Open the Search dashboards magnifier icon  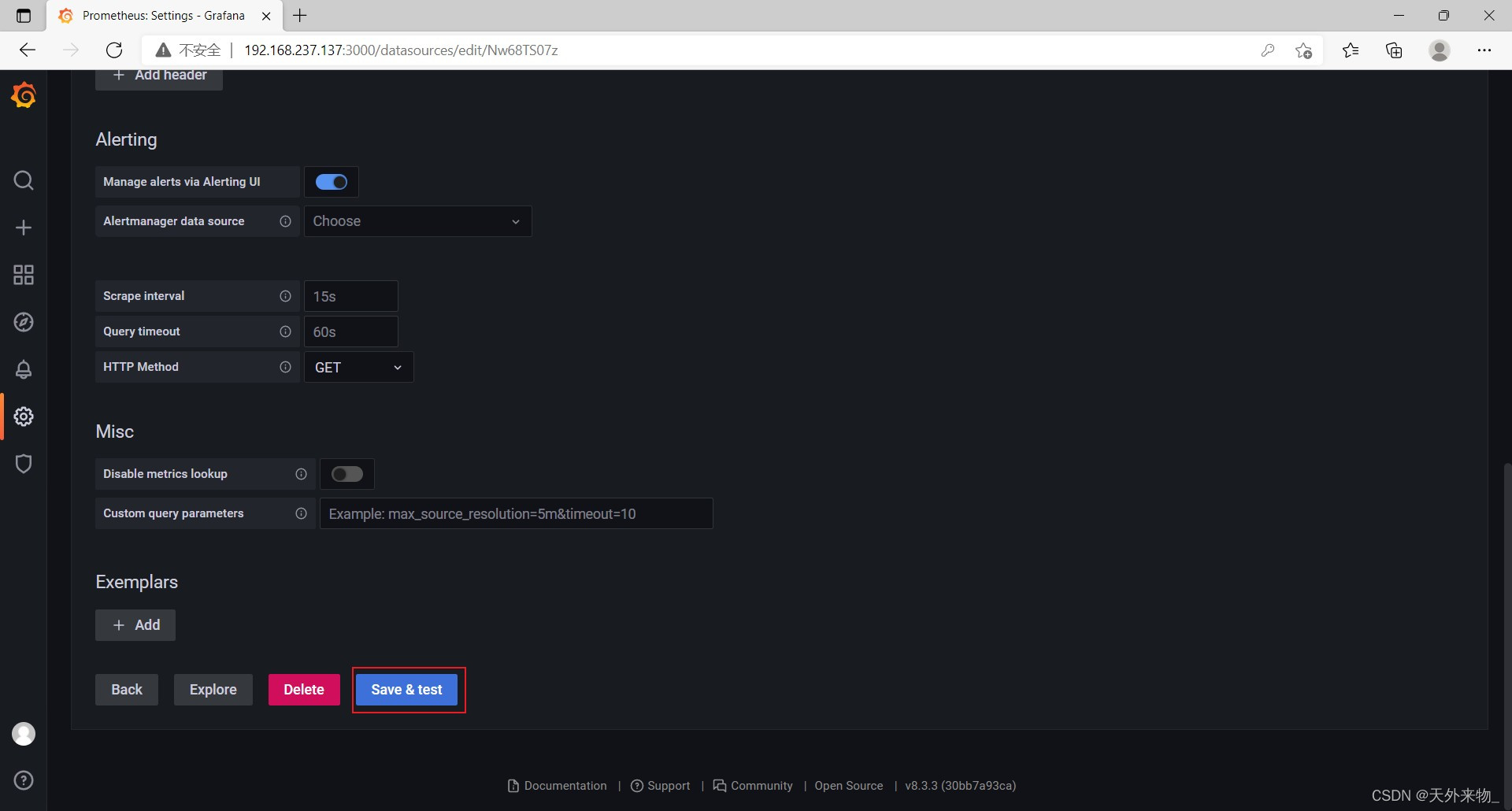pyautogui.click(x=24, y=180)
